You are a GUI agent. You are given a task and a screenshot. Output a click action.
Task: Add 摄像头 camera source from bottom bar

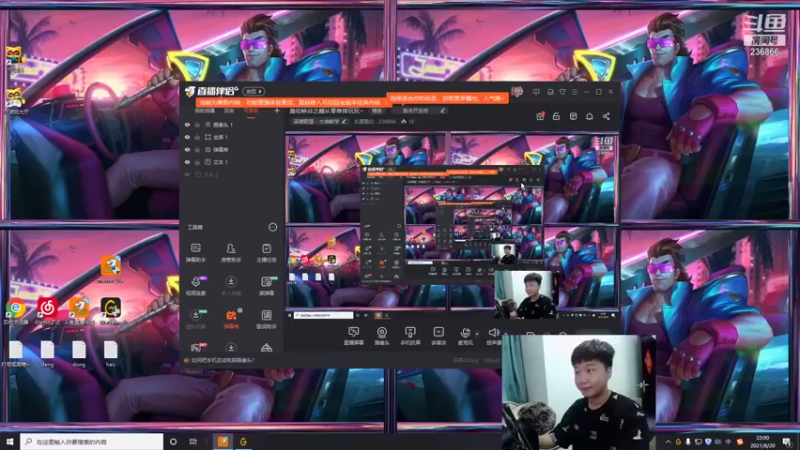382,336
